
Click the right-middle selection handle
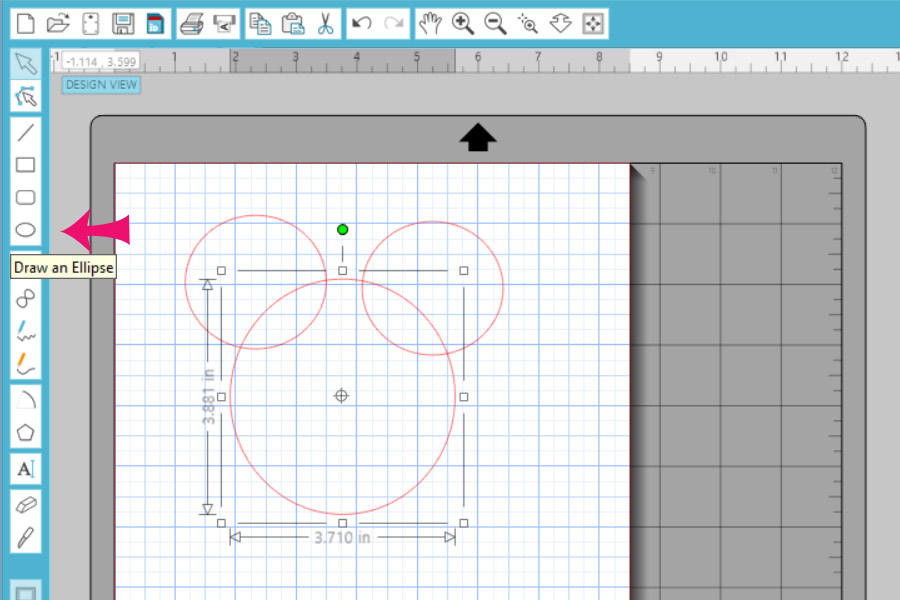tap(464, 397)
